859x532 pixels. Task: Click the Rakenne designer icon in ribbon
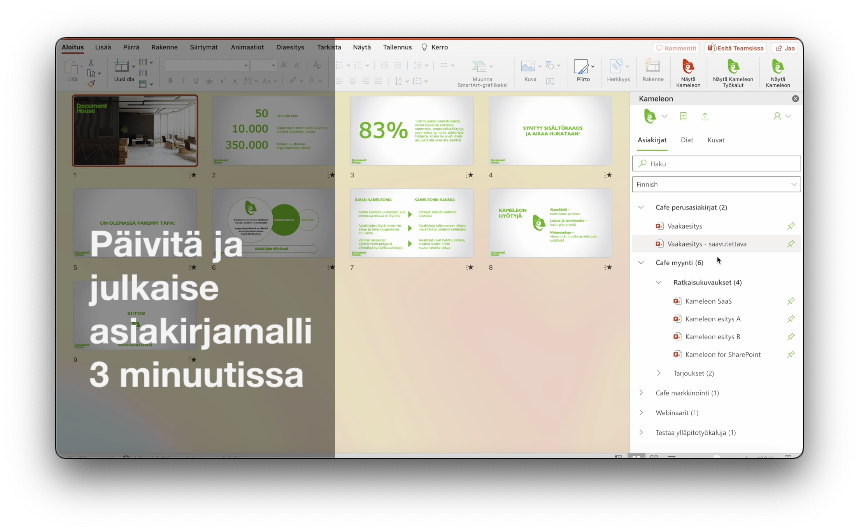652,67
